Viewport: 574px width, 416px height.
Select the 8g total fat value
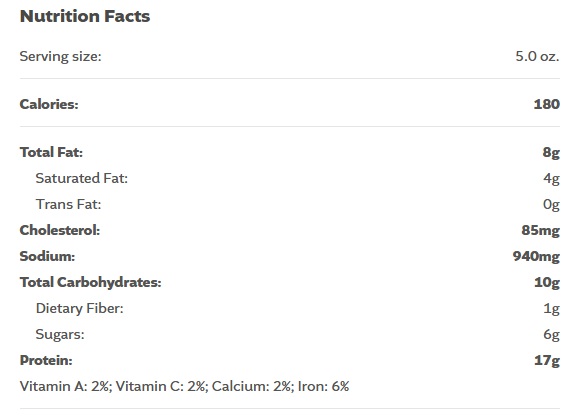551,153
